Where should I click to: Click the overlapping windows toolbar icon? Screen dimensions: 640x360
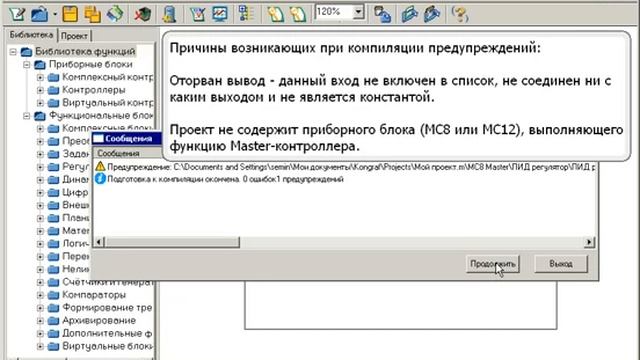[382, 14]
